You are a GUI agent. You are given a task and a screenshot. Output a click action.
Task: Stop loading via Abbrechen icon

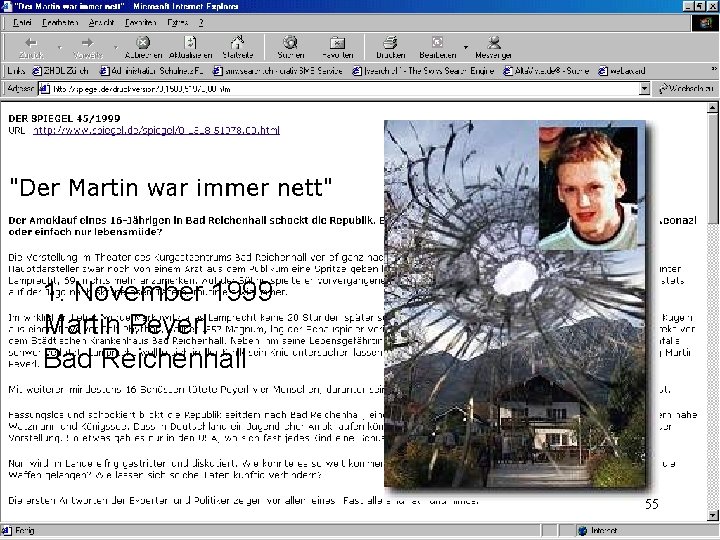(143, 43)
